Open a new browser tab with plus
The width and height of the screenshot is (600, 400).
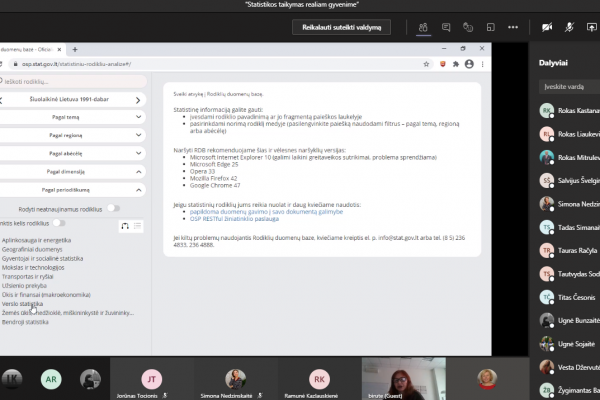point(75,49)
